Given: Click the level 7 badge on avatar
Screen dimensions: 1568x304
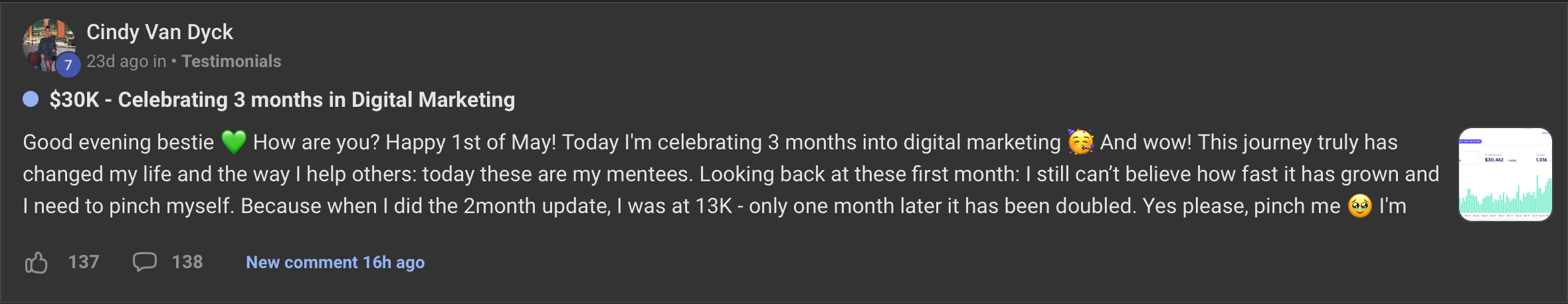Looking at the screenshot, I should pyautogui.click(x=68, y=65).
